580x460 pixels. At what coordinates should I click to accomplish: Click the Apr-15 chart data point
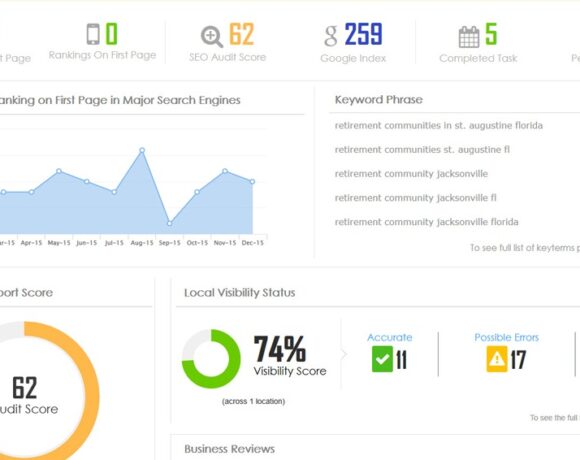coord(31,192)
